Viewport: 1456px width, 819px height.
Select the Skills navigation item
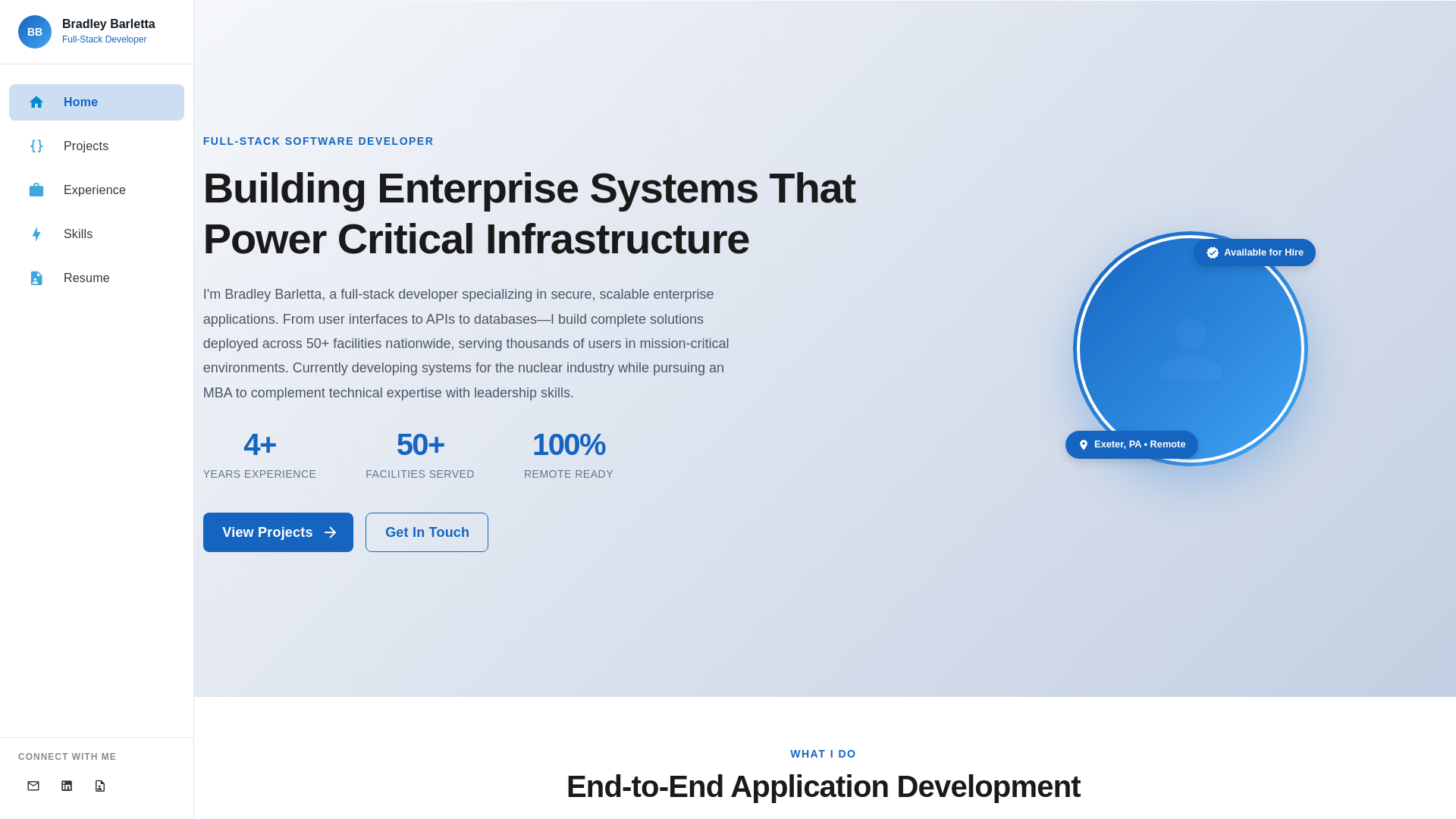pos(78,234)
